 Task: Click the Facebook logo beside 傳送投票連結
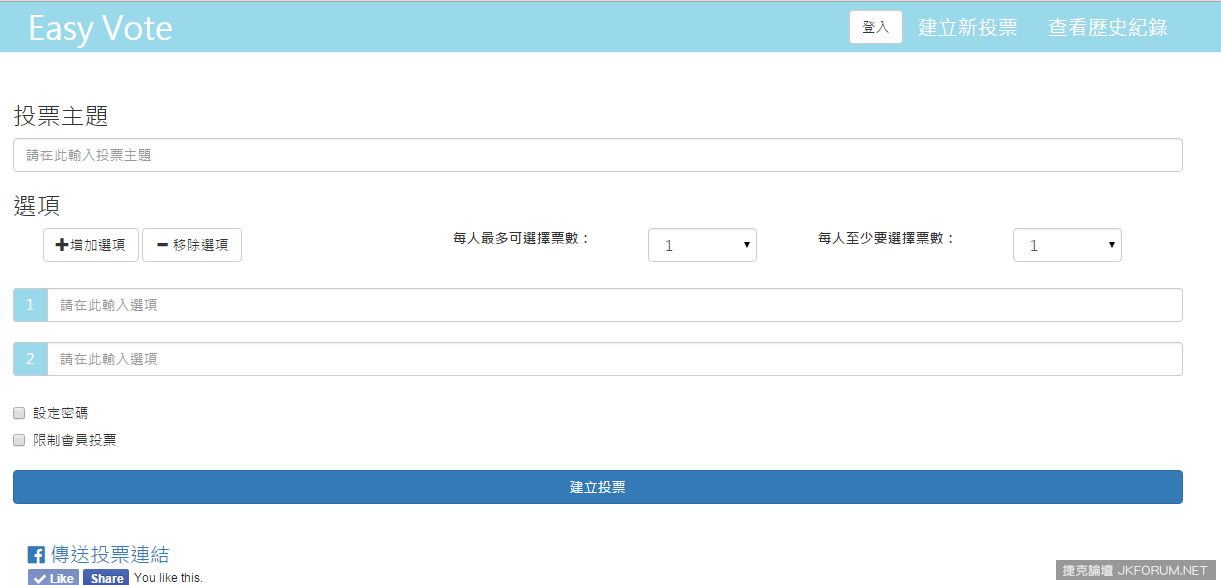[x=36, y=555]
